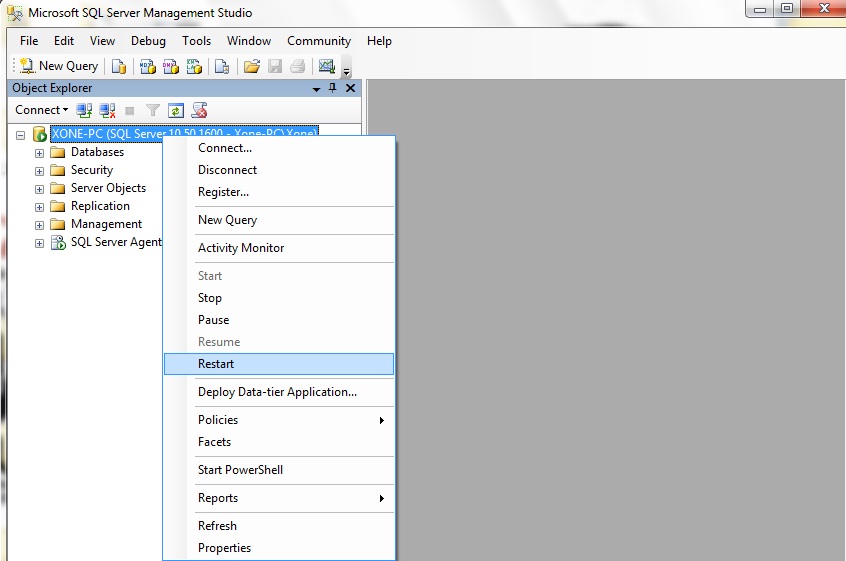The width and height of the screenshot is (846, 561).
Task: Open the Policies submenu
Action: point(279,420)
